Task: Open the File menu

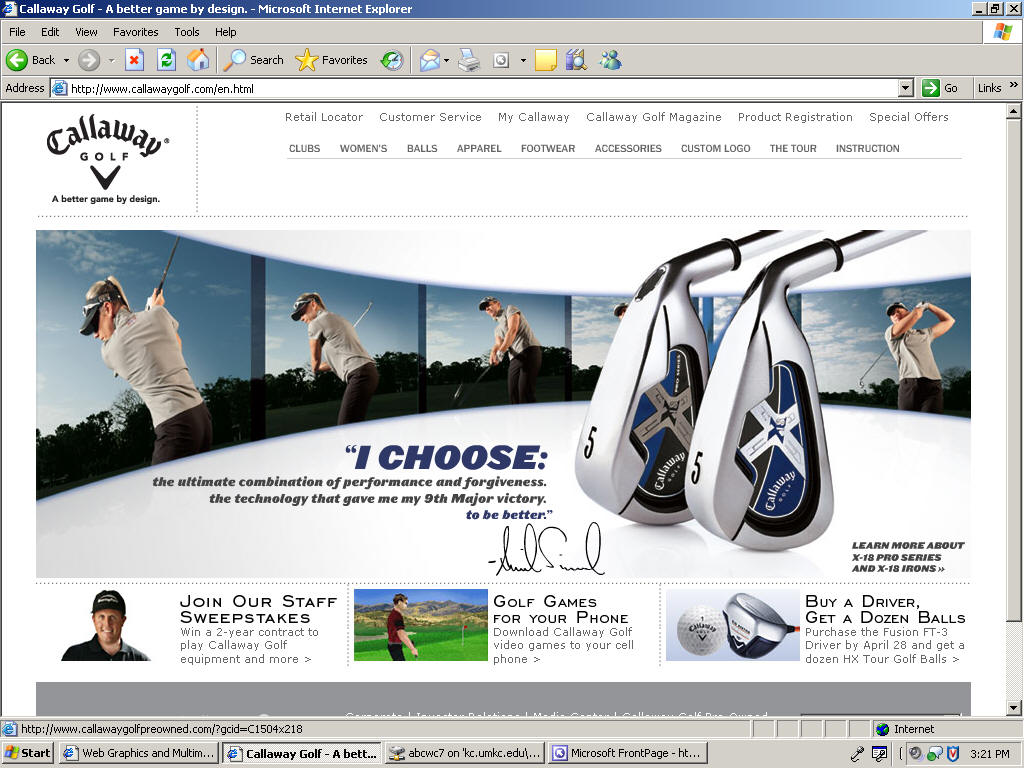Action: pos(17,32)
